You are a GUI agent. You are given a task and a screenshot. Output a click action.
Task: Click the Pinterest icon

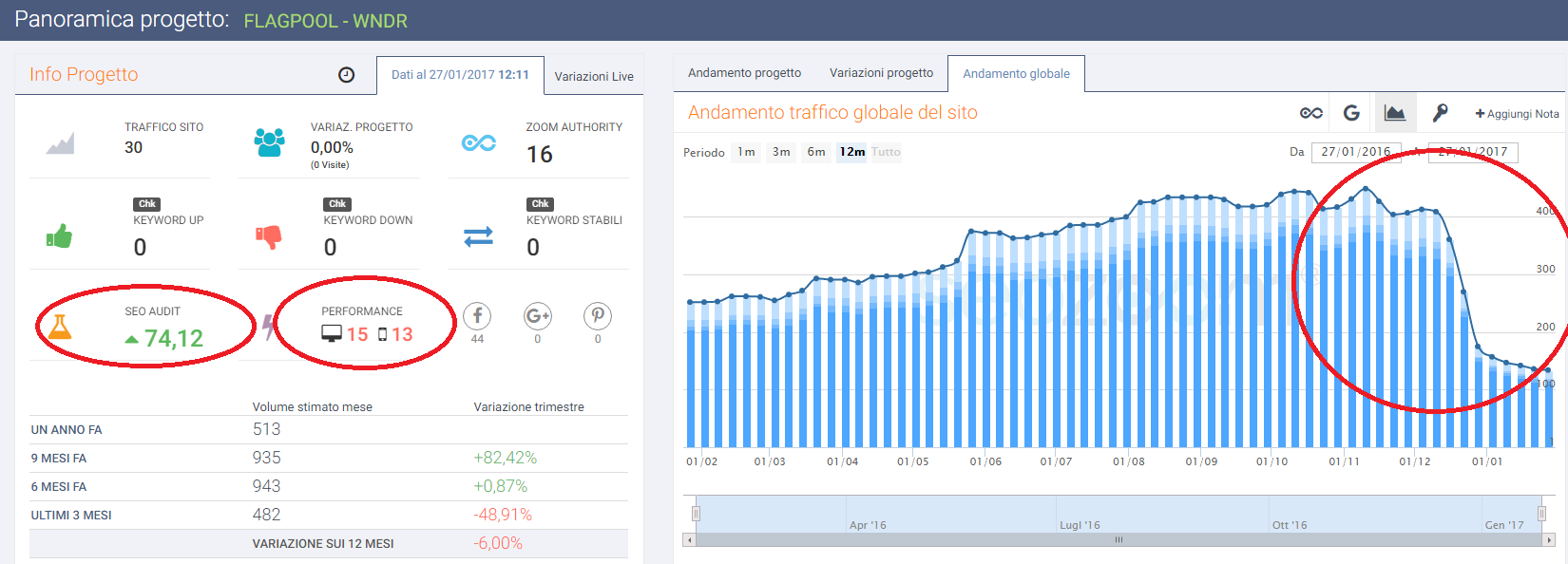click(x=598, y=316)
